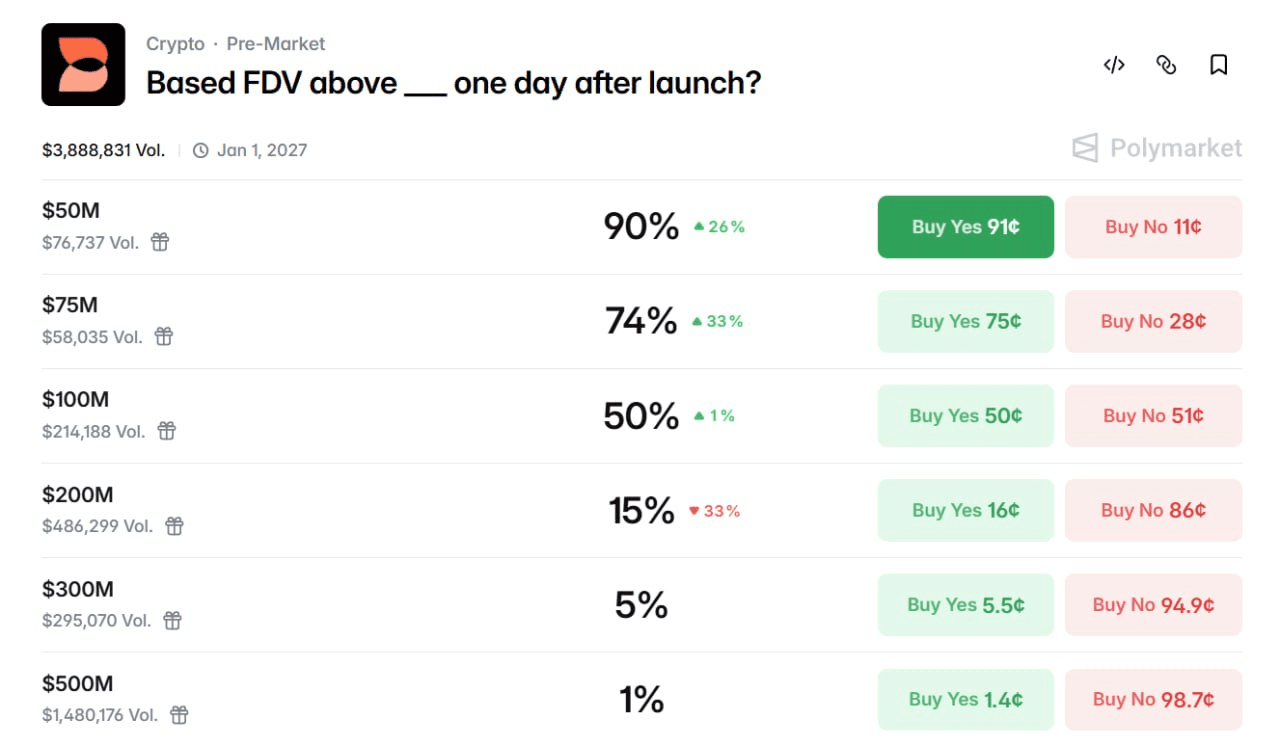The image size is (1280, 746).
Task: Open the Based market logo thumbnail
Action: [x=83, y=65]
